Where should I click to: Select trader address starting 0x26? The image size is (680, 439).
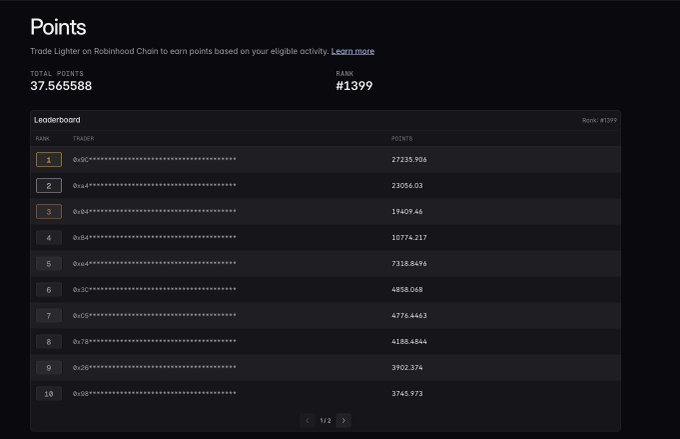pyautogui.click(x=154, y=368)
